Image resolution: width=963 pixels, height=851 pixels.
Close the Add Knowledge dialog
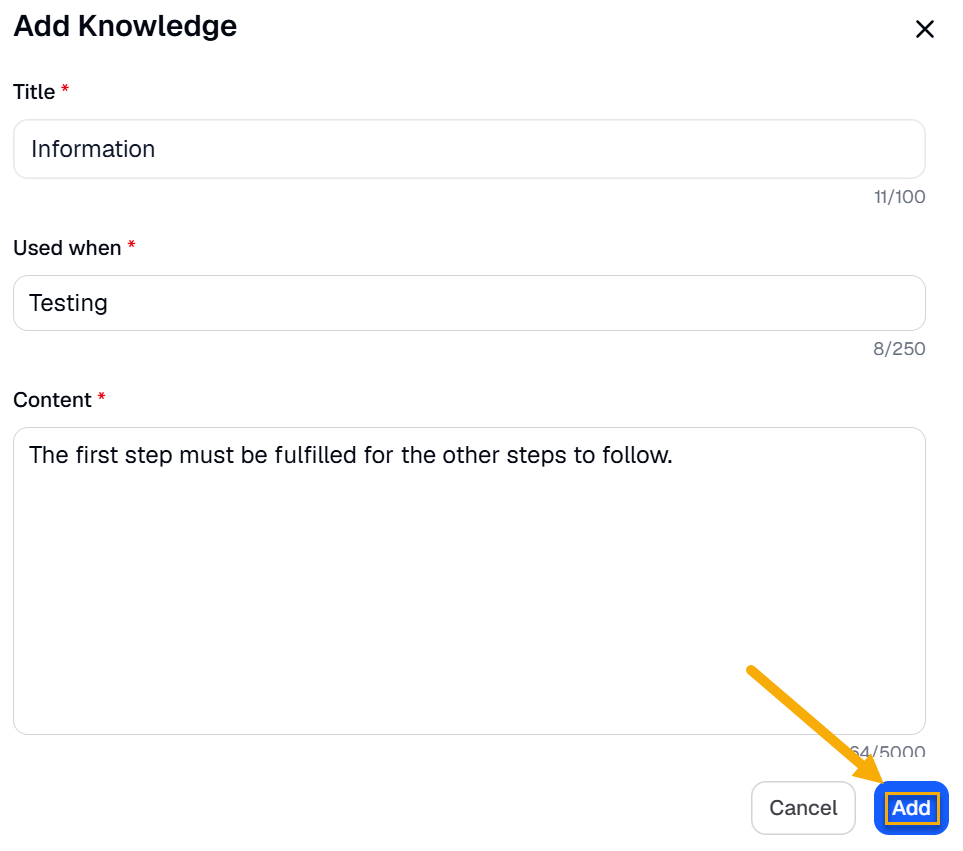point(924,29)
